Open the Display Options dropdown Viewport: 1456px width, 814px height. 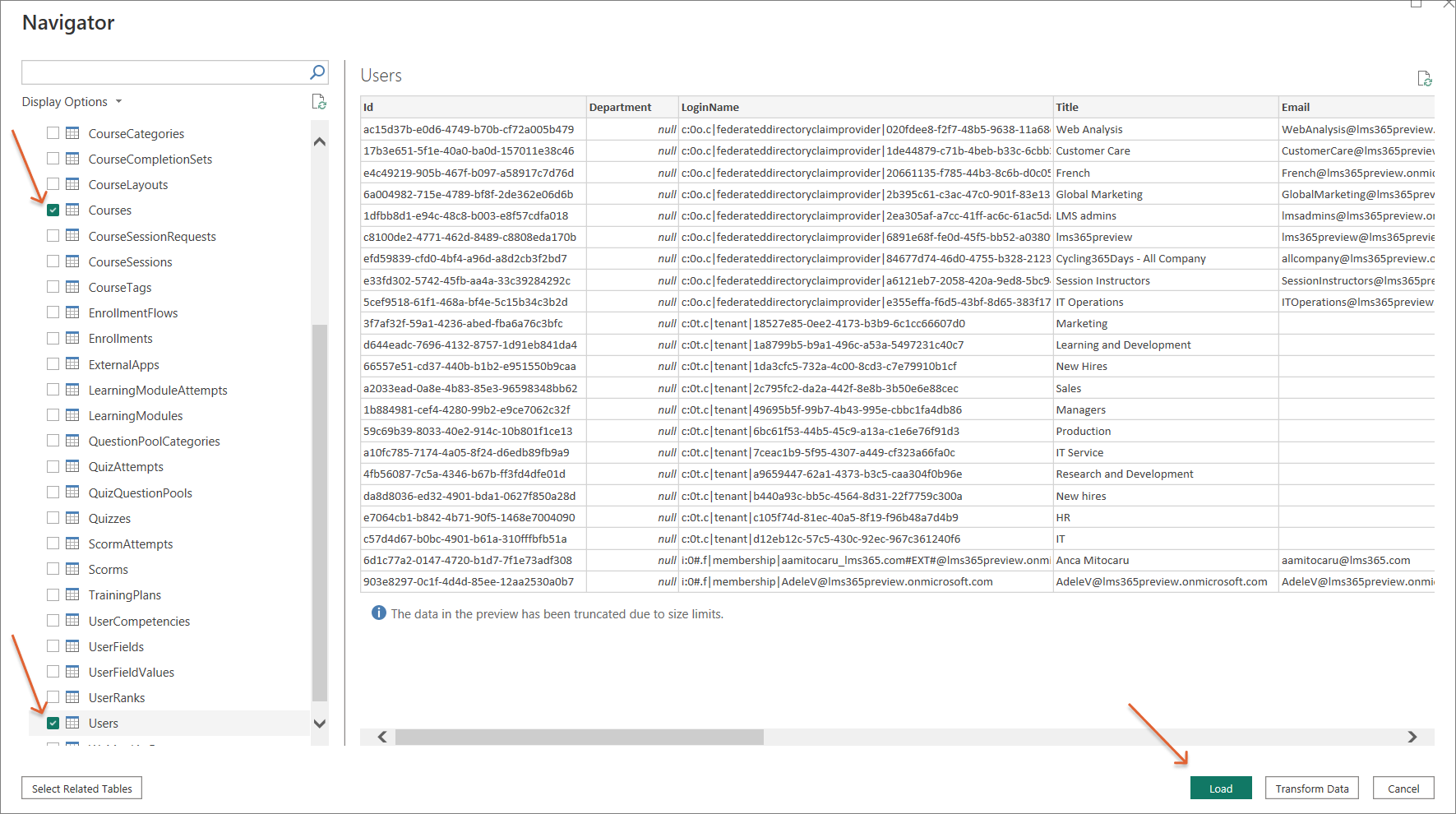72,102
